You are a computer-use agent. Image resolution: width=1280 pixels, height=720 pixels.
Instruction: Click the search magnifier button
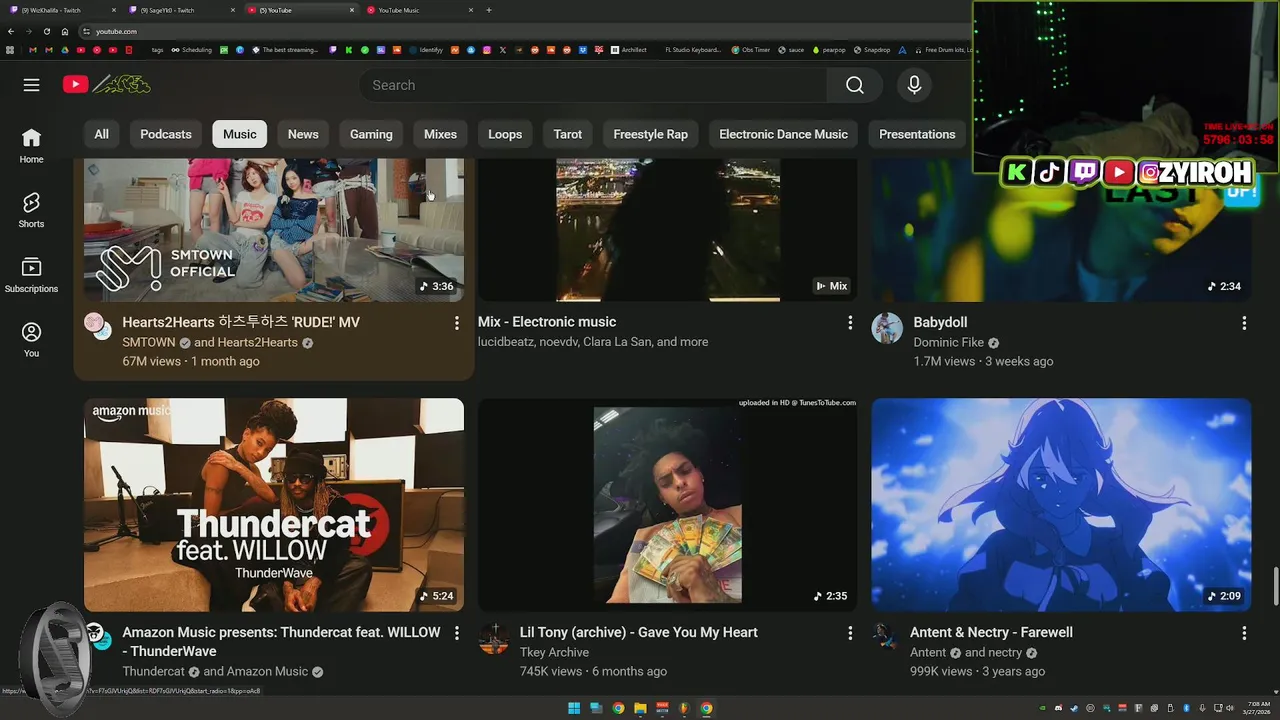pos(855,85)
